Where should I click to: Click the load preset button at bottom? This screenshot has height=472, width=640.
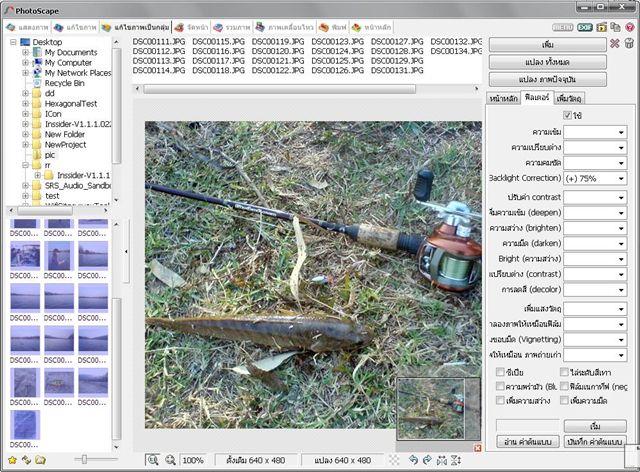click(x=527, y=442)
